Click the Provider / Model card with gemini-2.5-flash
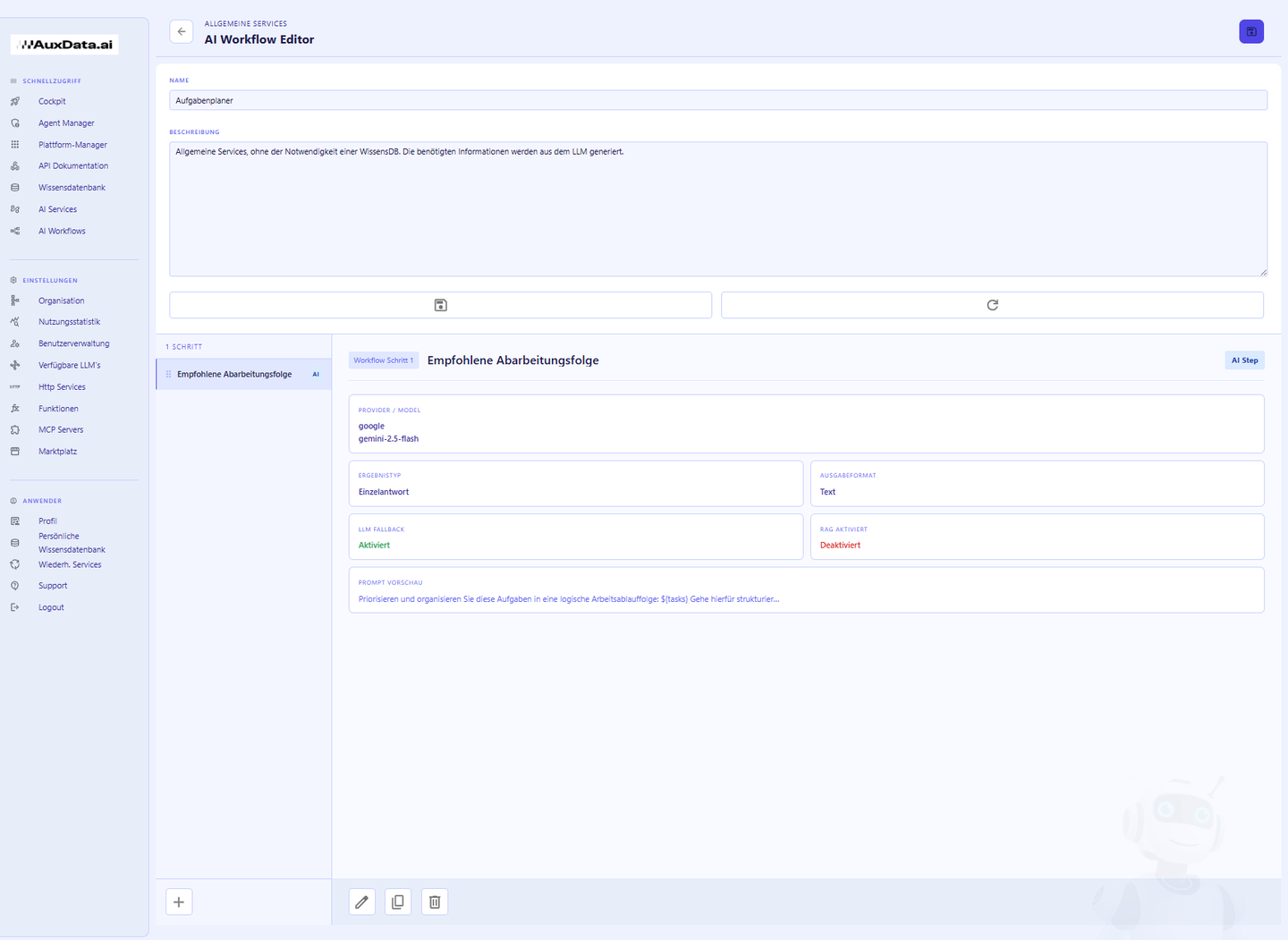Viewport: 1288px width, 940px height. pos(806,424)
